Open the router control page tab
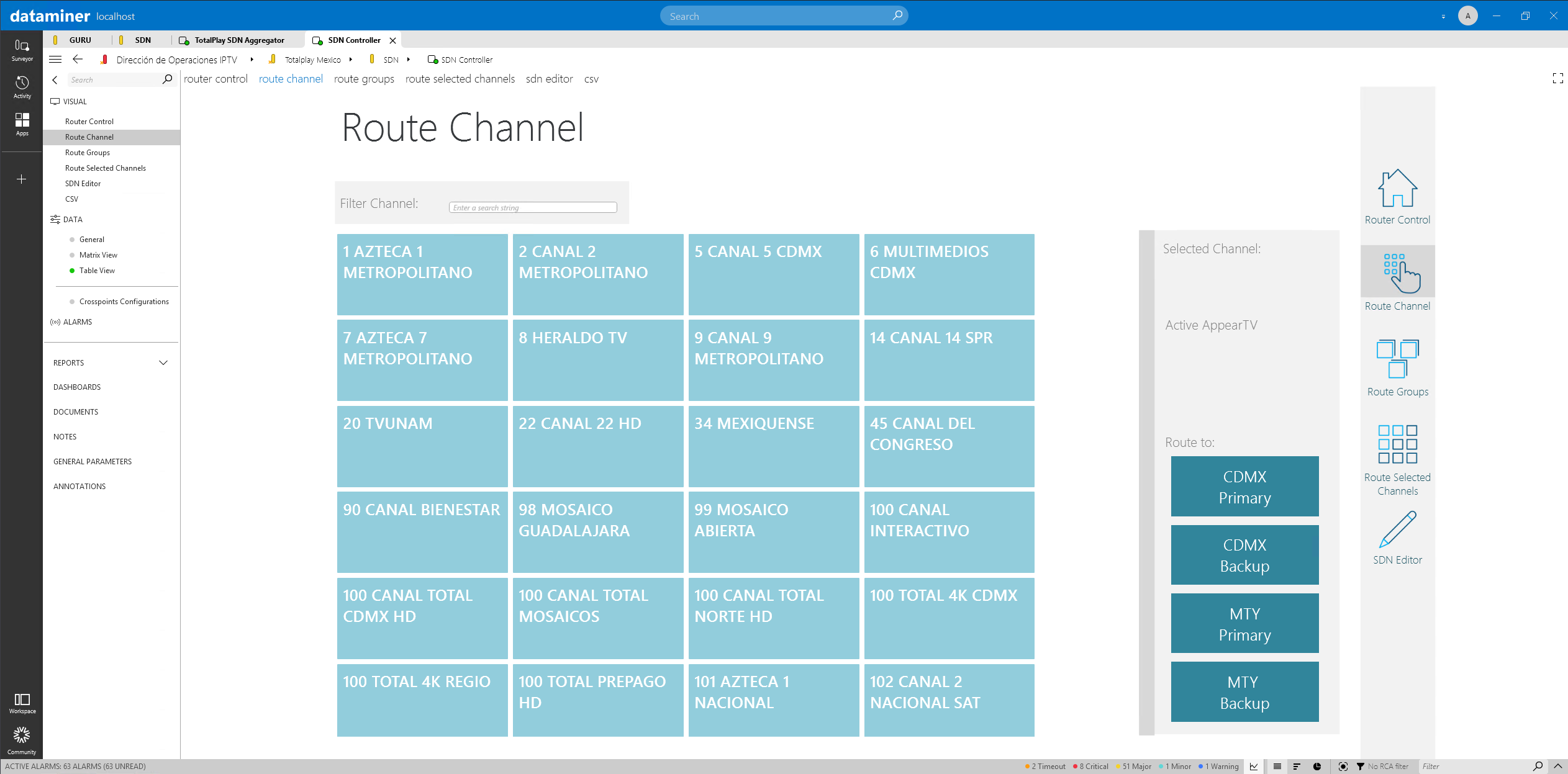 point(215,79)
